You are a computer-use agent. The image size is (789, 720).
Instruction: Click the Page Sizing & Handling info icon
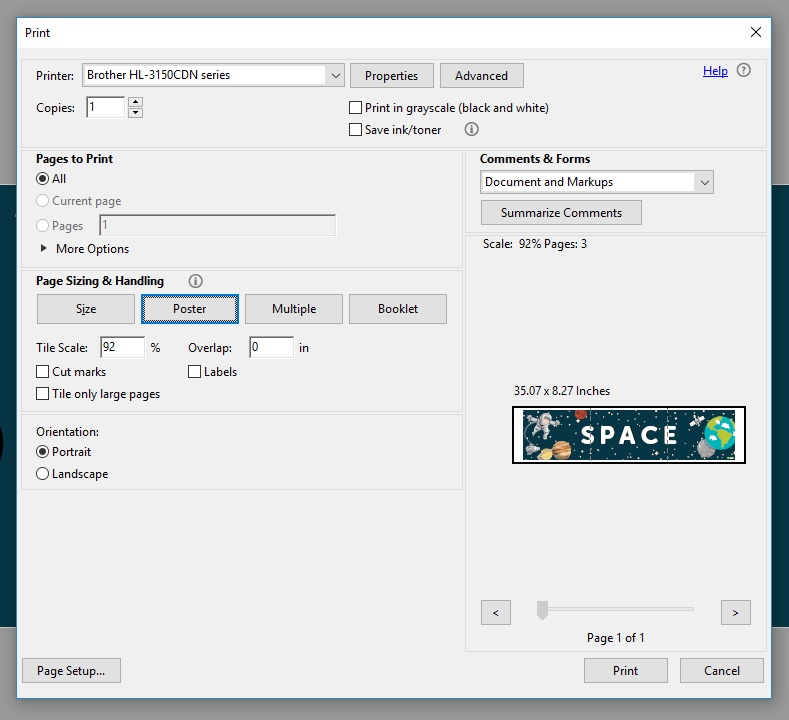[195, 281]
